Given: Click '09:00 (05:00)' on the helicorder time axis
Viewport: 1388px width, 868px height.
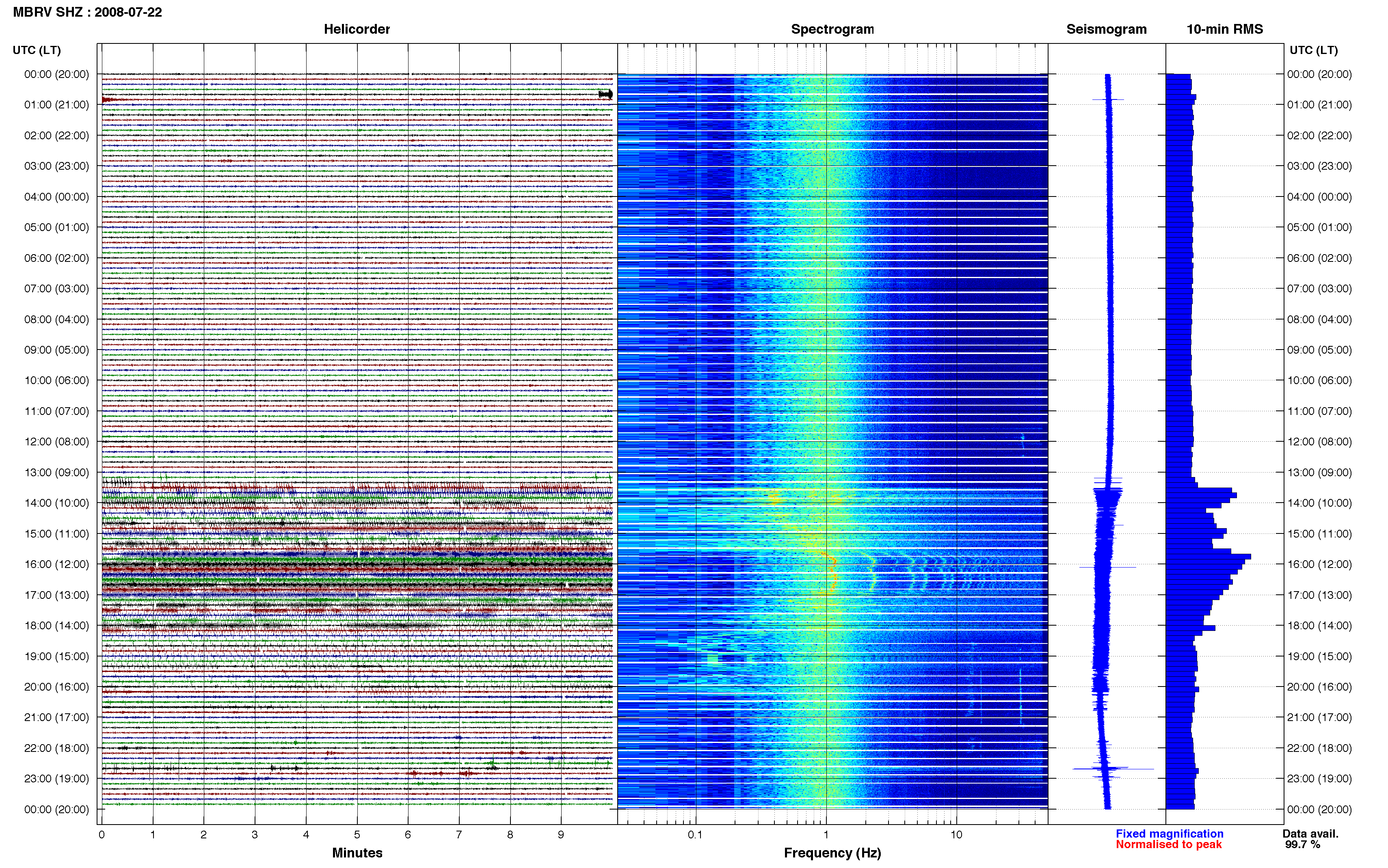Looking at the screenshot, I should (56, 350).
